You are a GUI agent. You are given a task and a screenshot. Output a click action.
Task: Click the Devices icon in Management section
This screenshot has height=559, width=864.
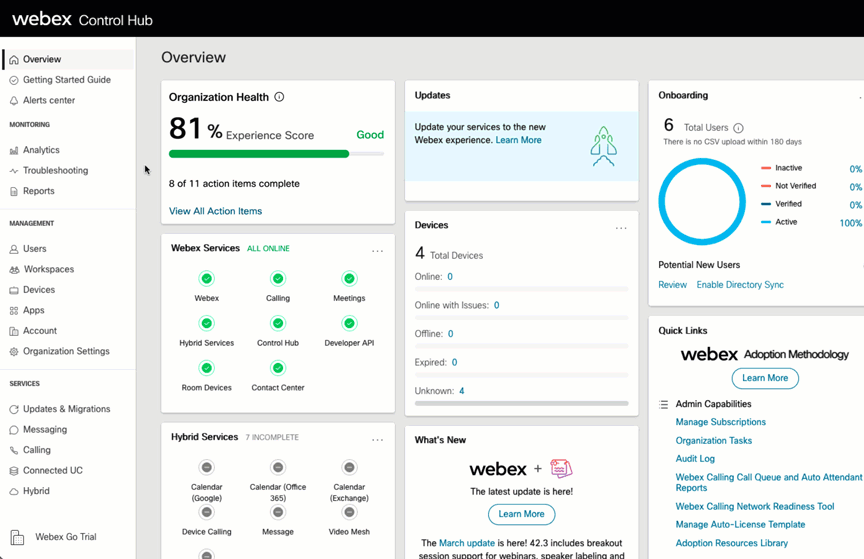[14, 290]
